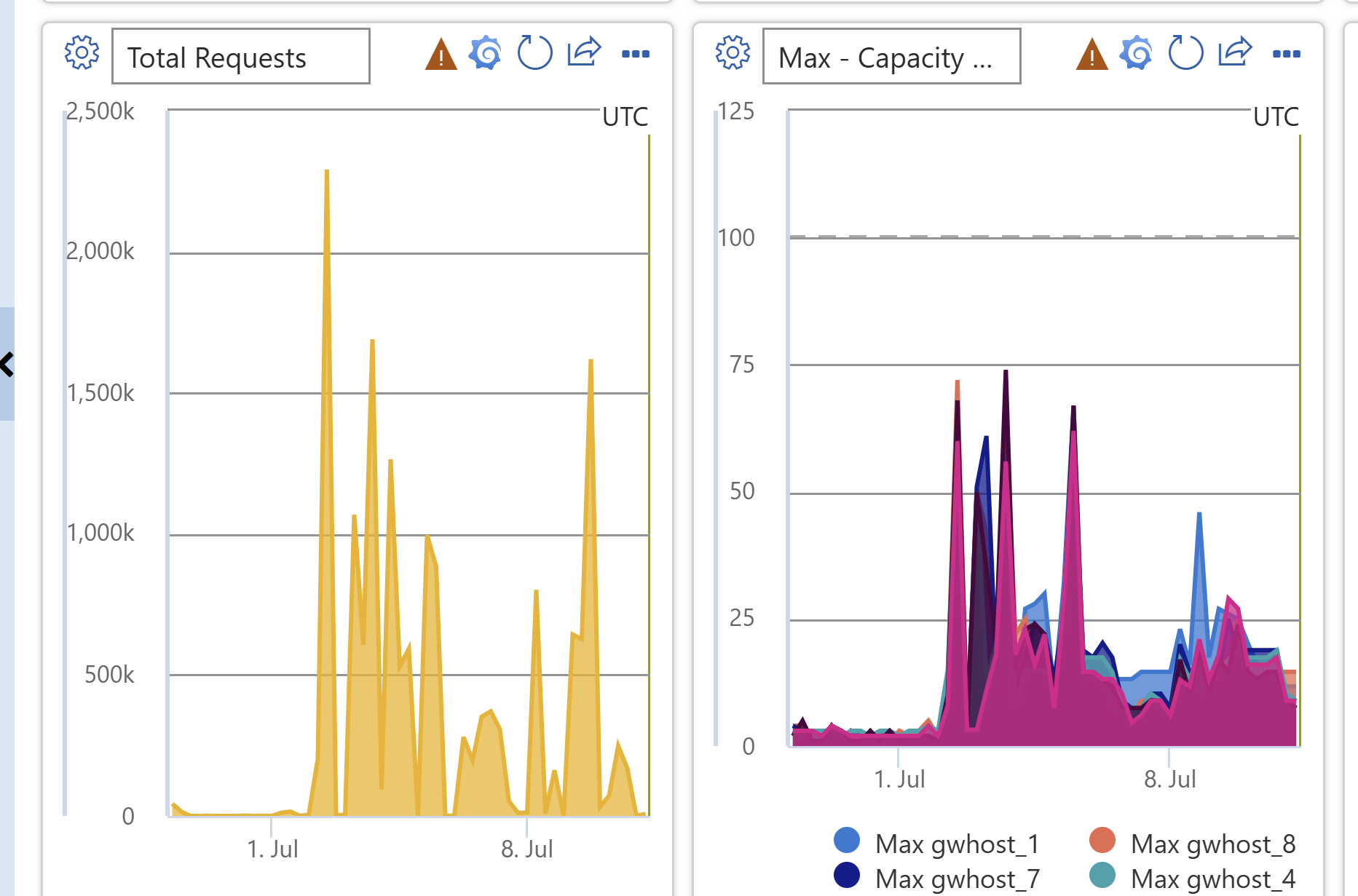Click the 1,500k y-axis label

point(100,393)
